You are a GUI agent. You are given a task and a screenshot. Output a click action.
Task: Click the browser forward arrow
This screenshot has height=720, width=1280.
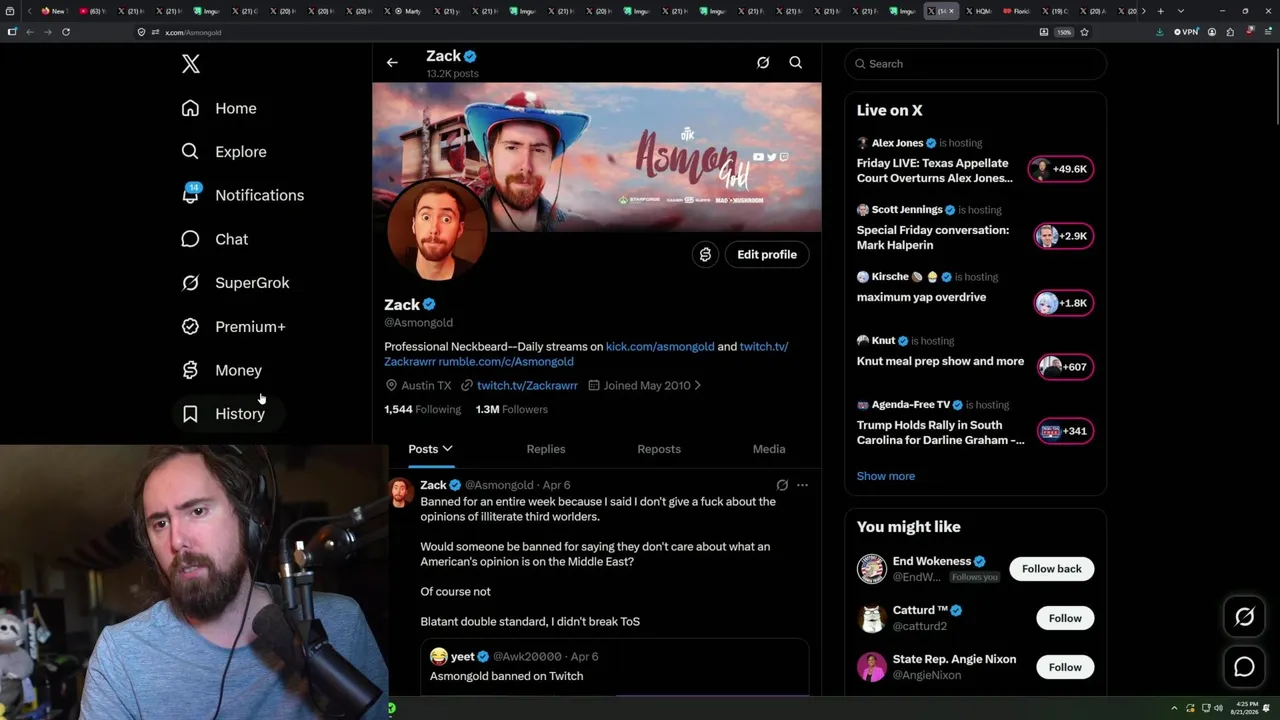click(x=48, y=32)
